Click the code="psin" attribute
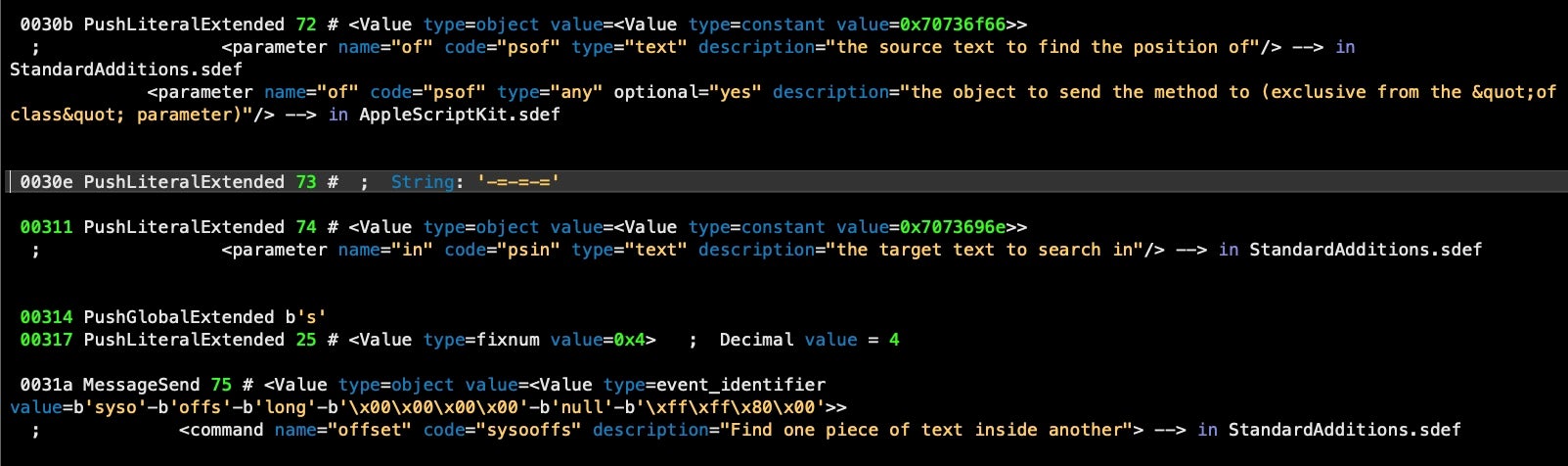This screenshot has width=1568, height=466. 503,250
